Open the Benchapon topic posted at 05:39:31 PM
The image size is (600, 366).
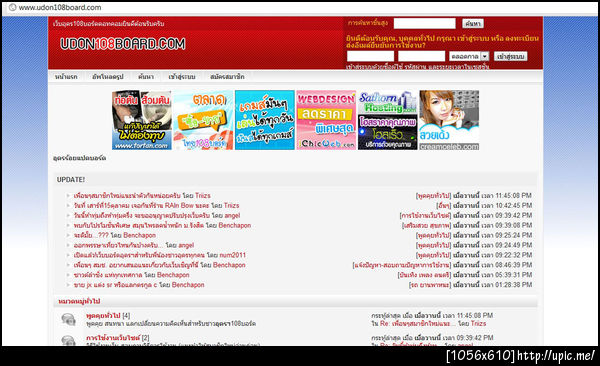tap(108, 275)
